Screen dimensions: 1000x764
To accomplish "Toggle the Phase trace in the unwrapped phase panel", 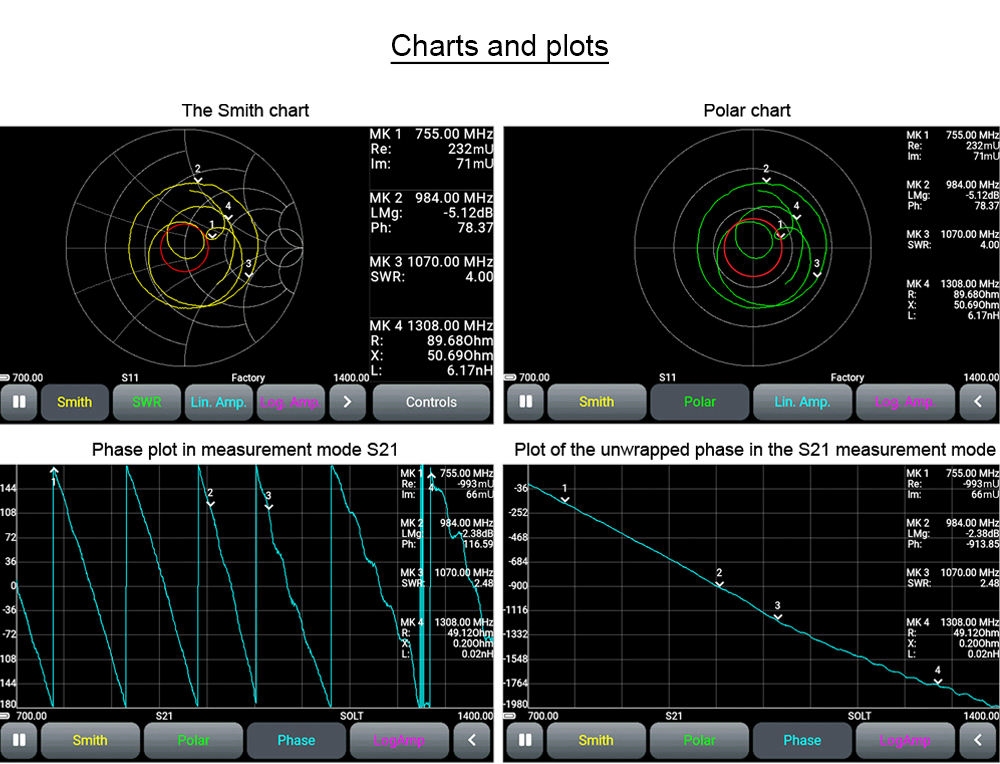I will (802, 740).
